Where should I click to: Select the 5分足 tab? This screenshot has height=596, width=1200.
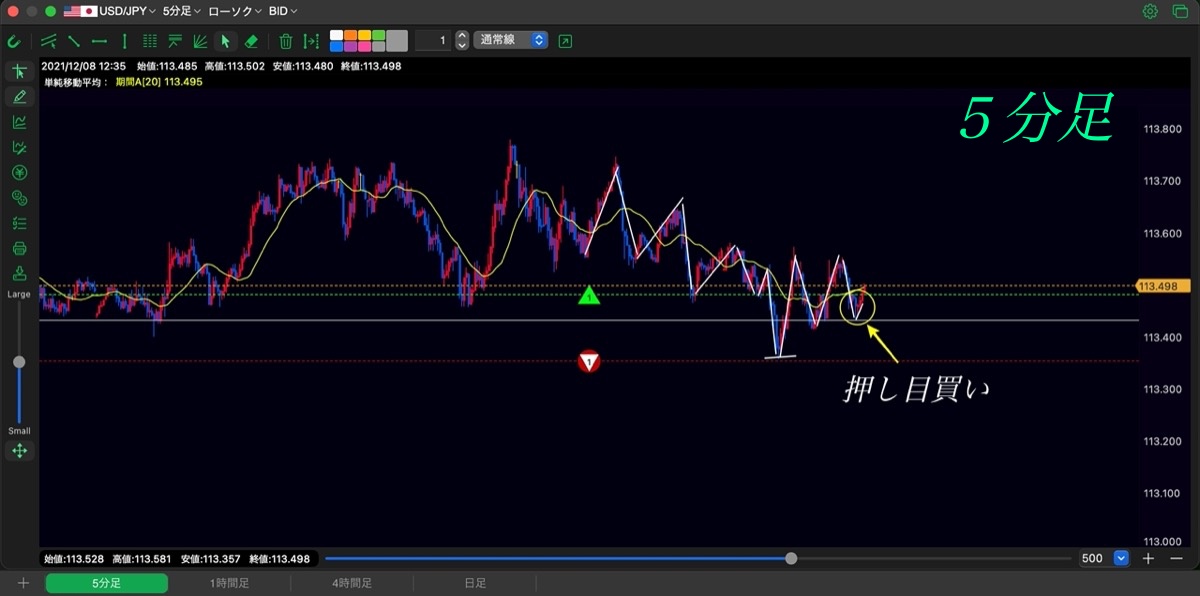[x=106, y=583]
